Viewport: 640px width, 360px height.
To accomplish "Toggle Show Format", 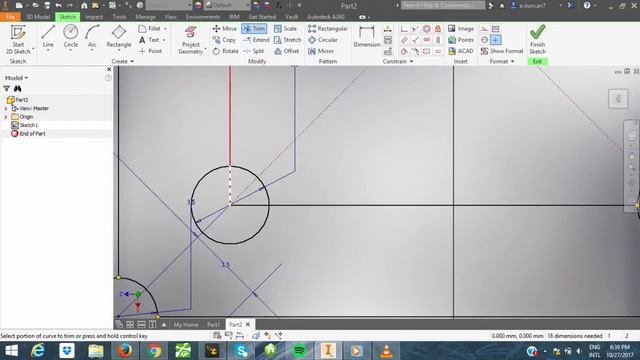I will click(x=502, y=51).
